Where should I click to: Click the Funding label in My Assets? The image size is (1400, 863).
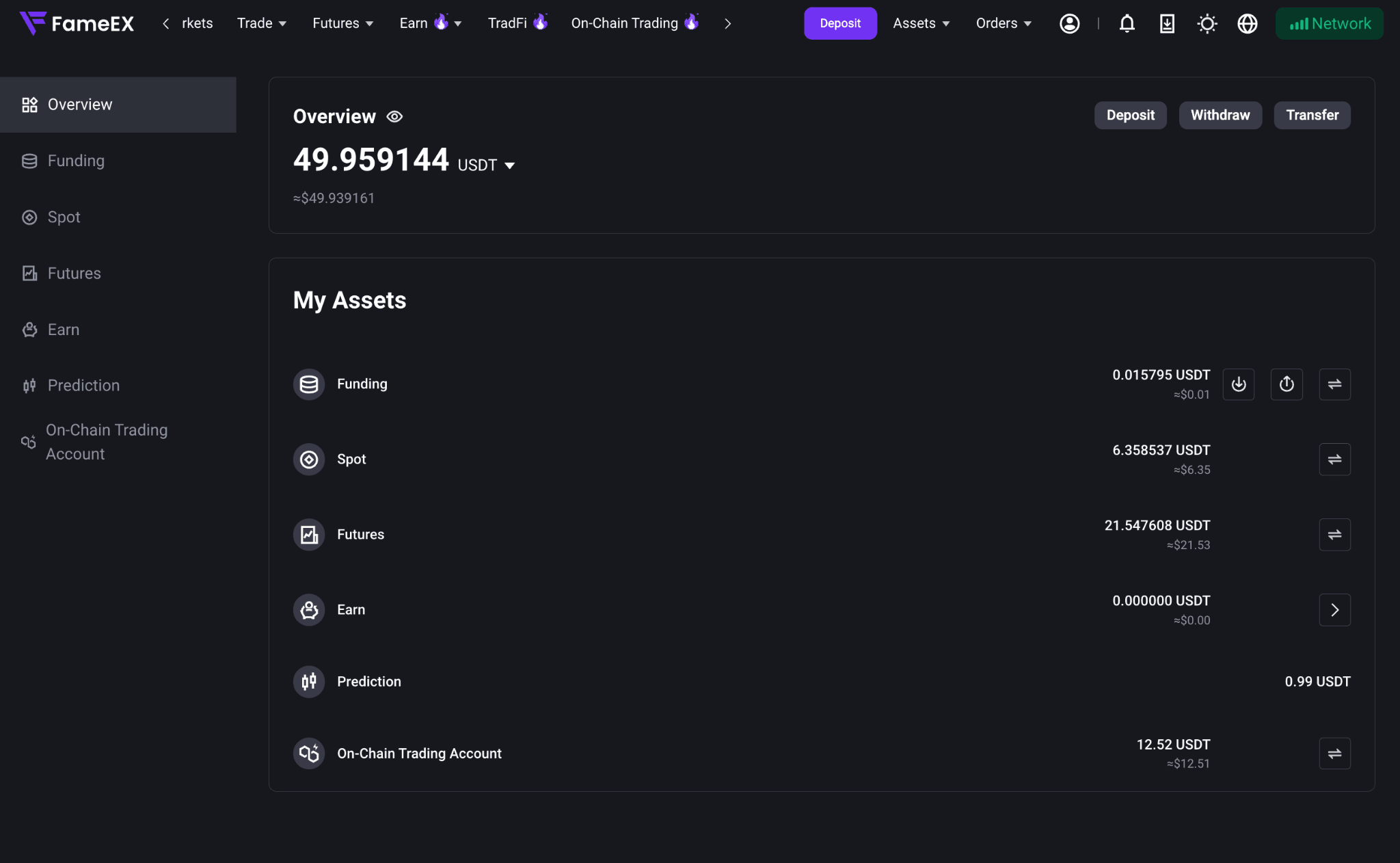point(362,384)
